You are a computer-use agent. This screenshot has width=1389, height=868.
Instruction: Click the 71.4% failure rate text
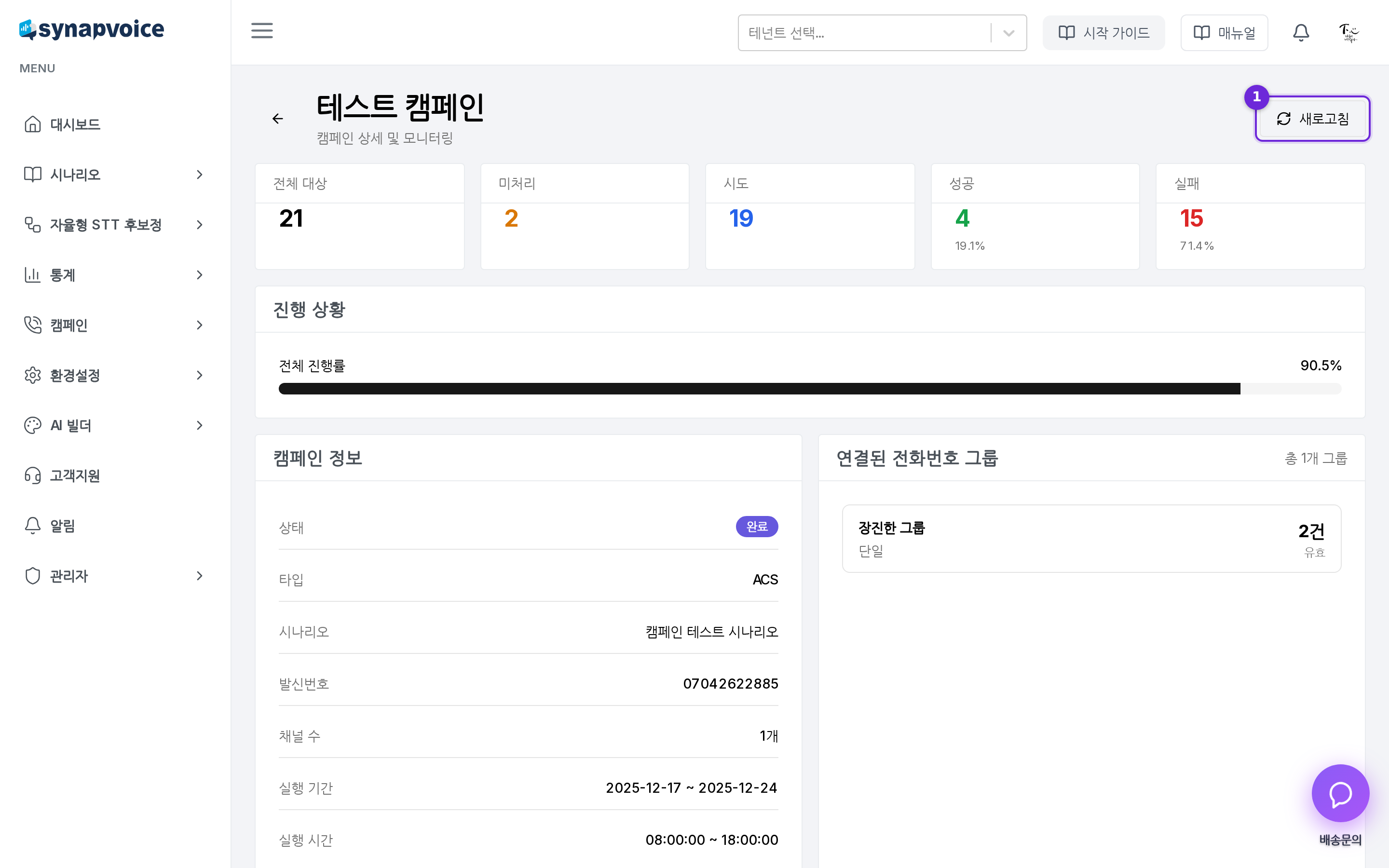click(x=1196, y=246)
